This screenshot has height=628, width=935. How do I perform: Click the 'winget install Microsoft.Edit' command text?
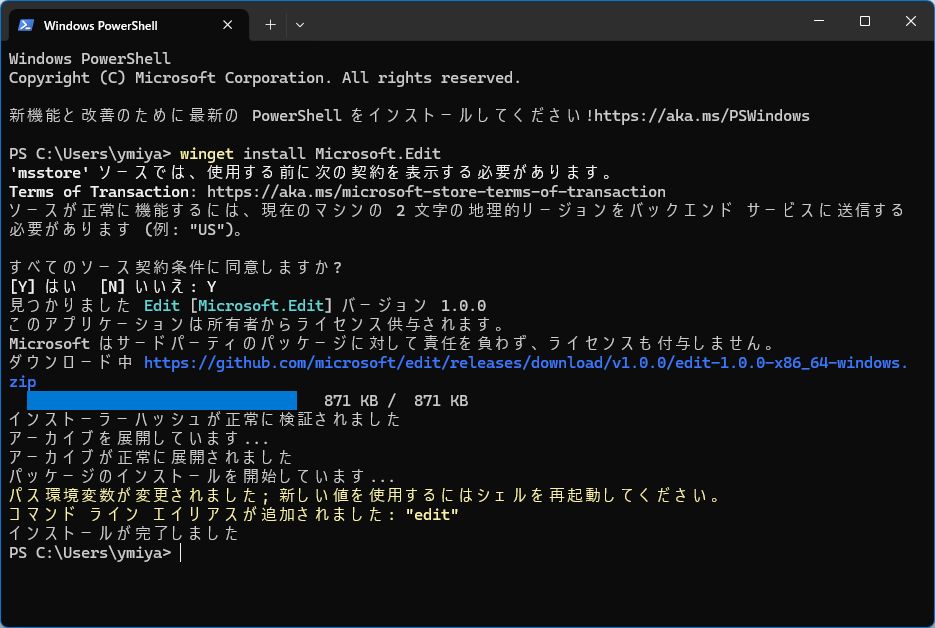pos(310,154)
